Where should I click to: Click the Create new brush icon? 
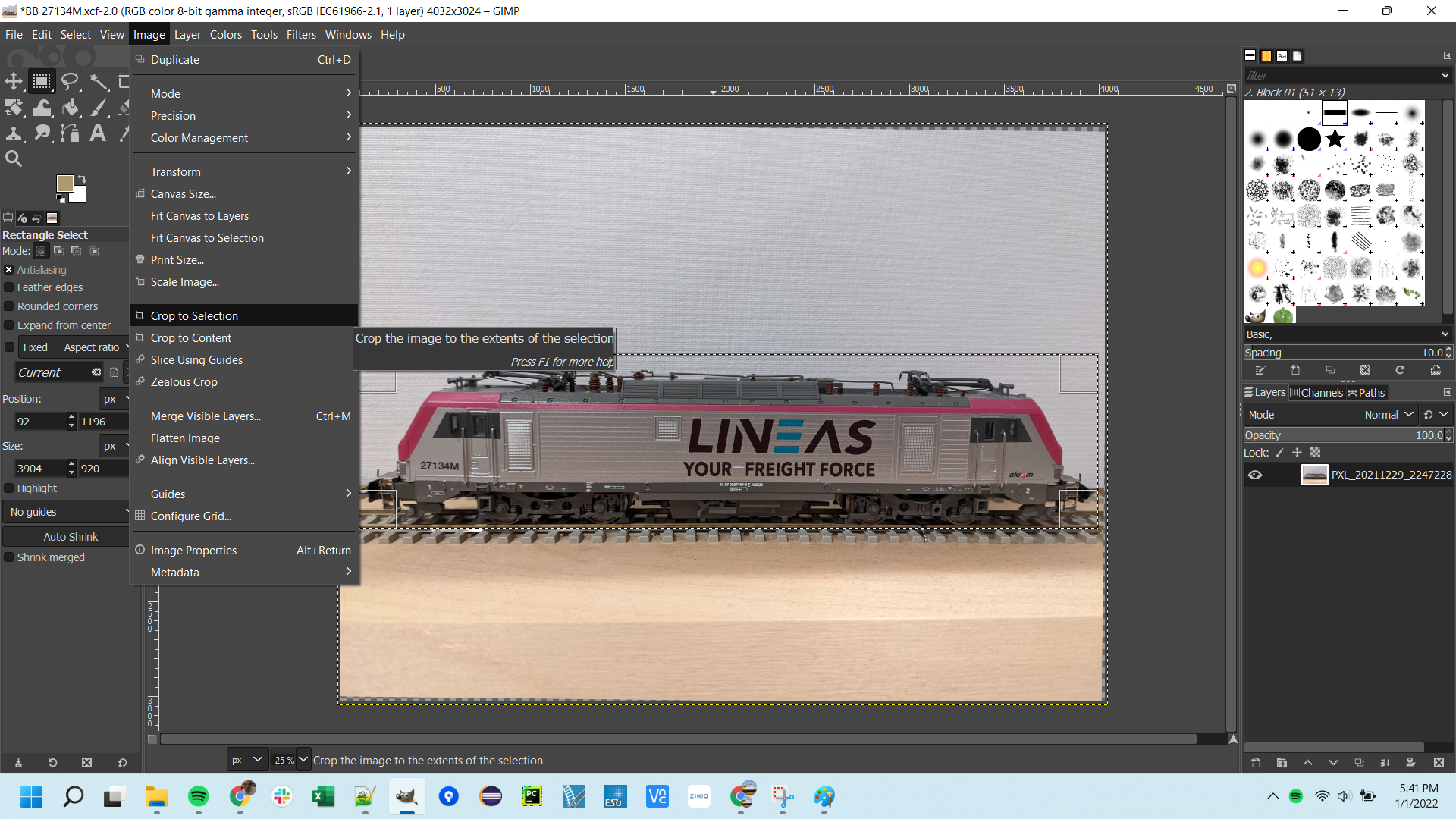1295,370
